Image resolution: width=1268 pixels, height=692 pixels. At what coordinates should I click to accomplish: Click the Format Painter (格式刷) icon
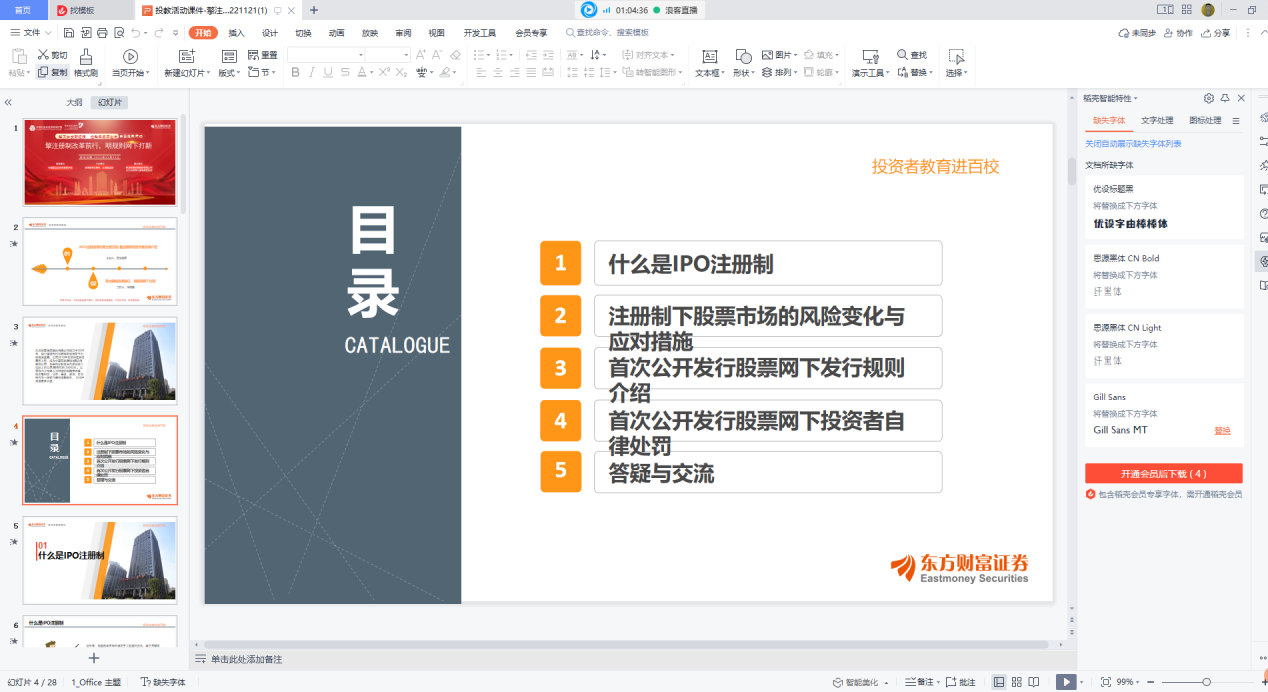86,57
